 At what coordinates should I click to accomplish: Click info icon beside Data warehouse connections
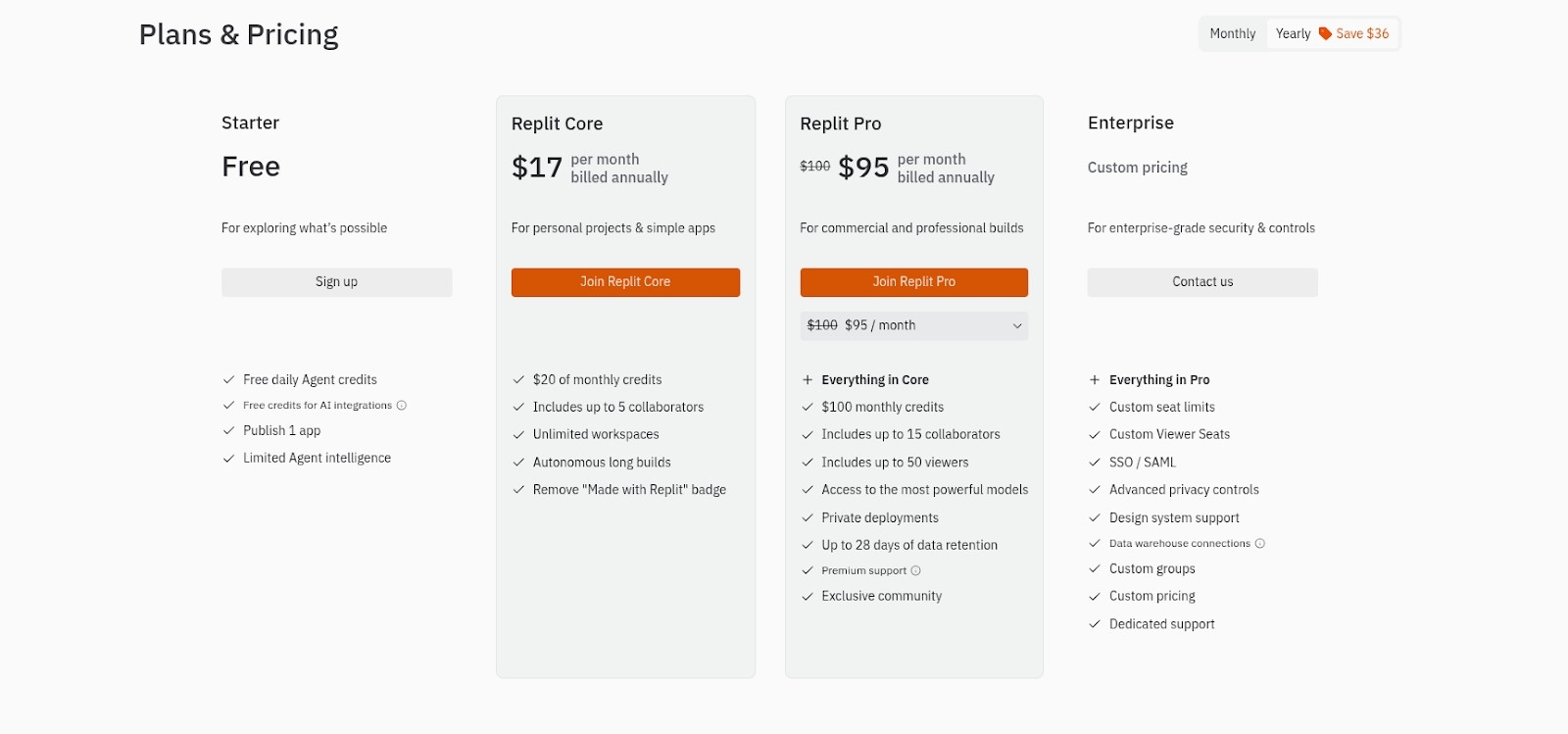pyautogui.click(x=1260, y=543)
